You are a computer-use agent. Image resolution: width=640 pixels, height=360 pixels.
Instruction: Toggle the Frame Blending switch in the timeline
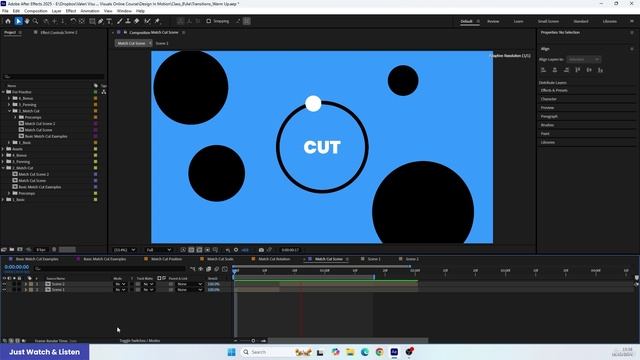click(209, 269)
